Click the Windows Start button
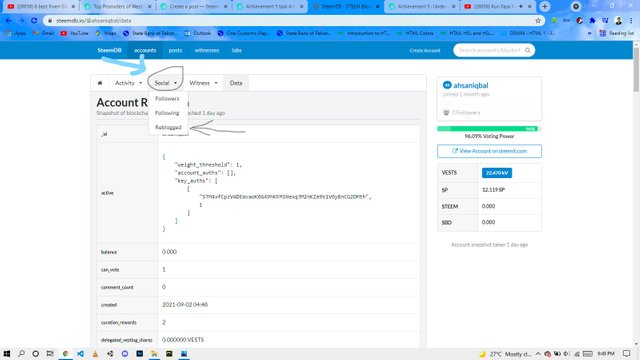This screenshot has height=360, width=640. 7,353
